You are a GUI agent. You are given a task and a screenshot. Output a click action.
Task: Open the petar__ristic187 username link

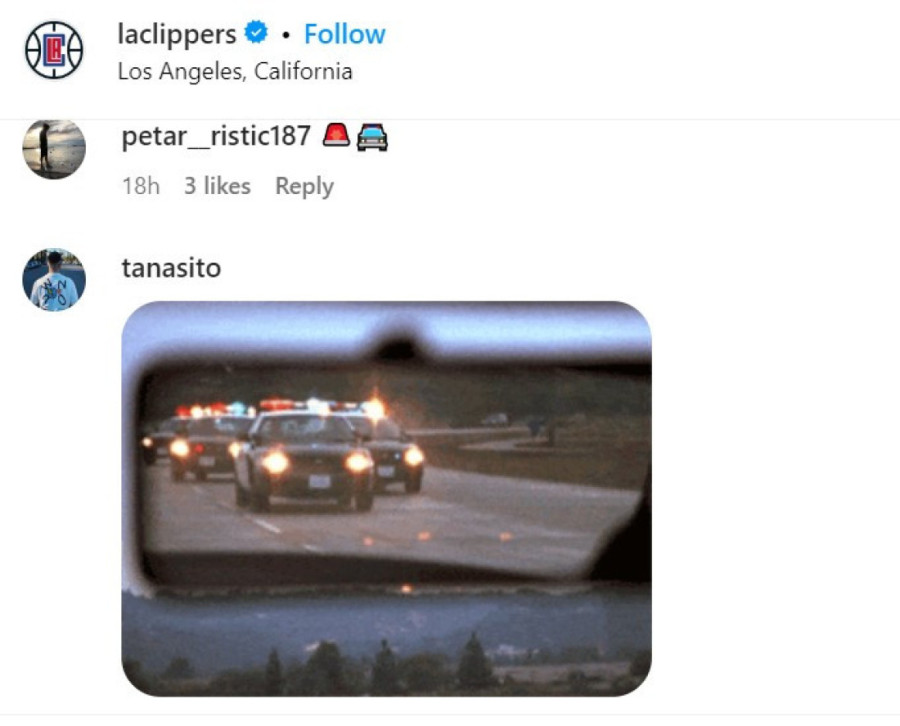(x=216, y=137)
